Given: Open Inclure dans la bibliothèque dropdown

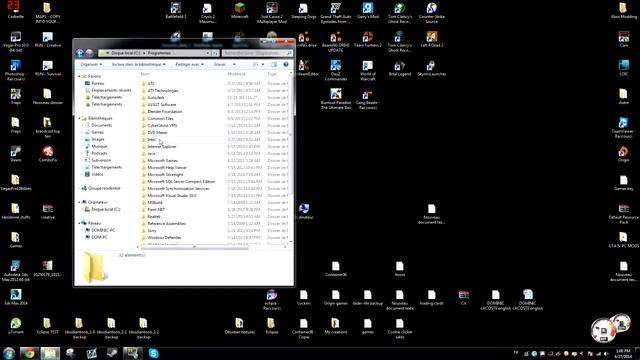Looking at the screenshot, I should [139, 64].
